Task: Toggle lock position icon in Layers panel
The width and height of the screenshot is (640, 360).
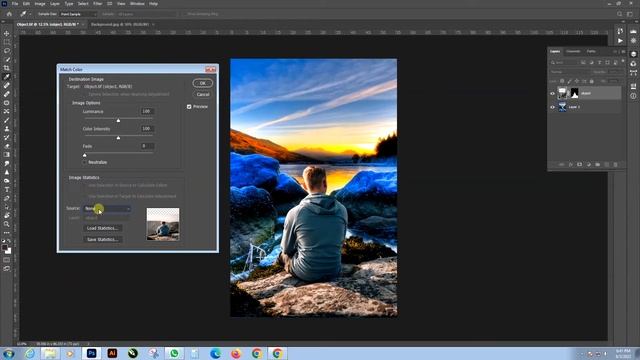Action: click(x=577, y=81)
